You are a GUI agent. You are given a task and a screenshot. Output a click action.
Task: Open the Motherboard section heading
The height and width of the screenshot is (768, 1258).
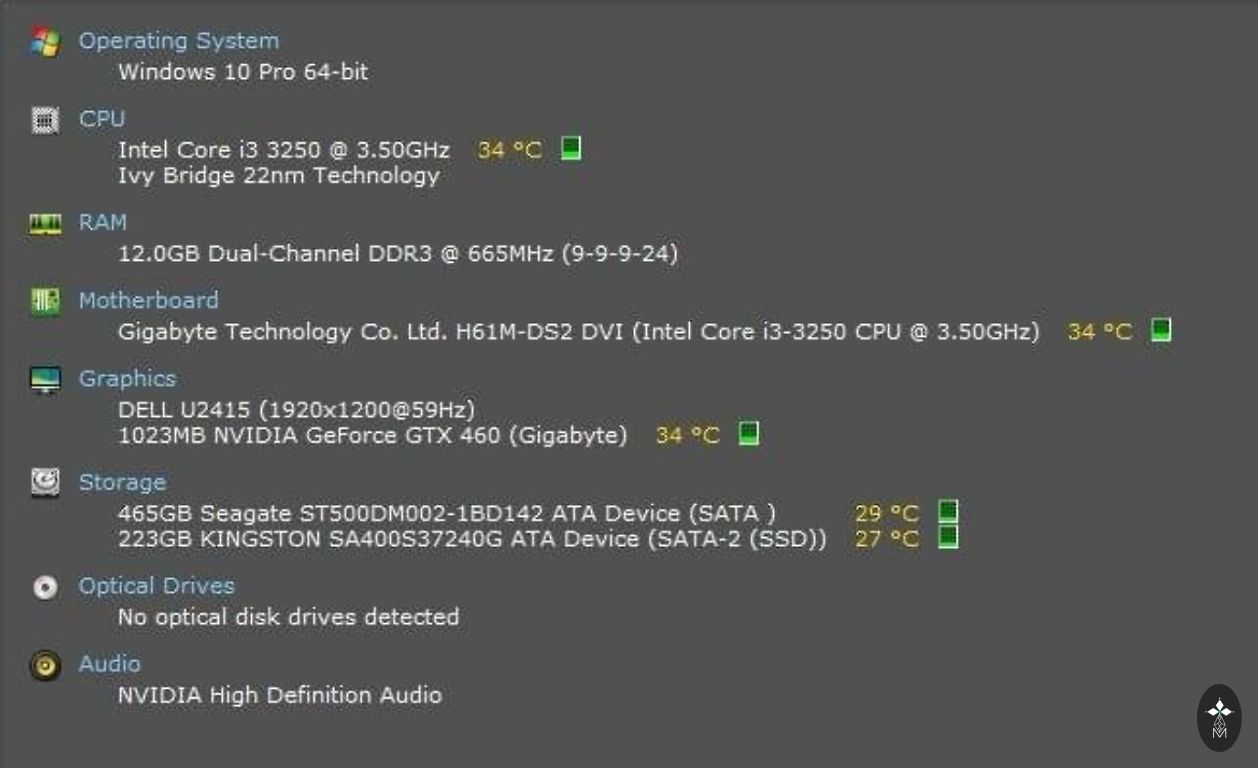point(149,300)
